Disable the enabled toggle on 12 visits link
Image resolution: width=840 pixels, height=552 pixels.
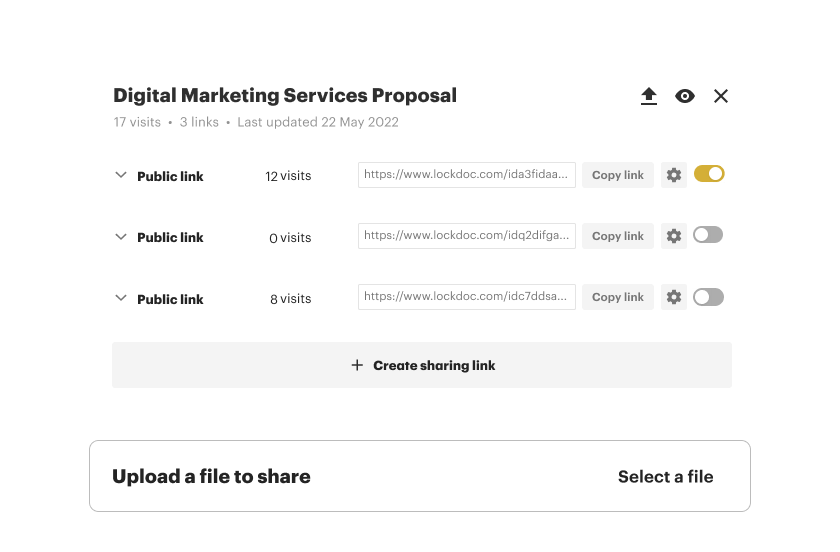coord(709,174)
